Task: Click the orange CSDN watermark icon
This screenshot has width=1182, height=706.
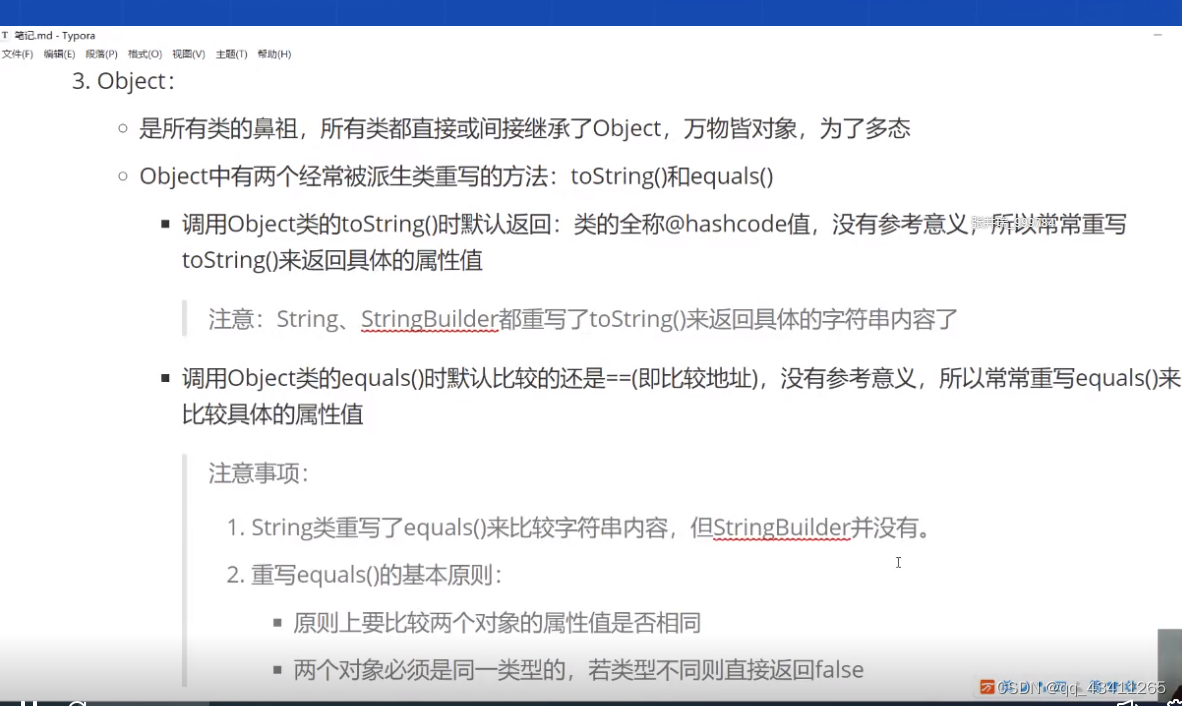Action: tap(988, 687)
